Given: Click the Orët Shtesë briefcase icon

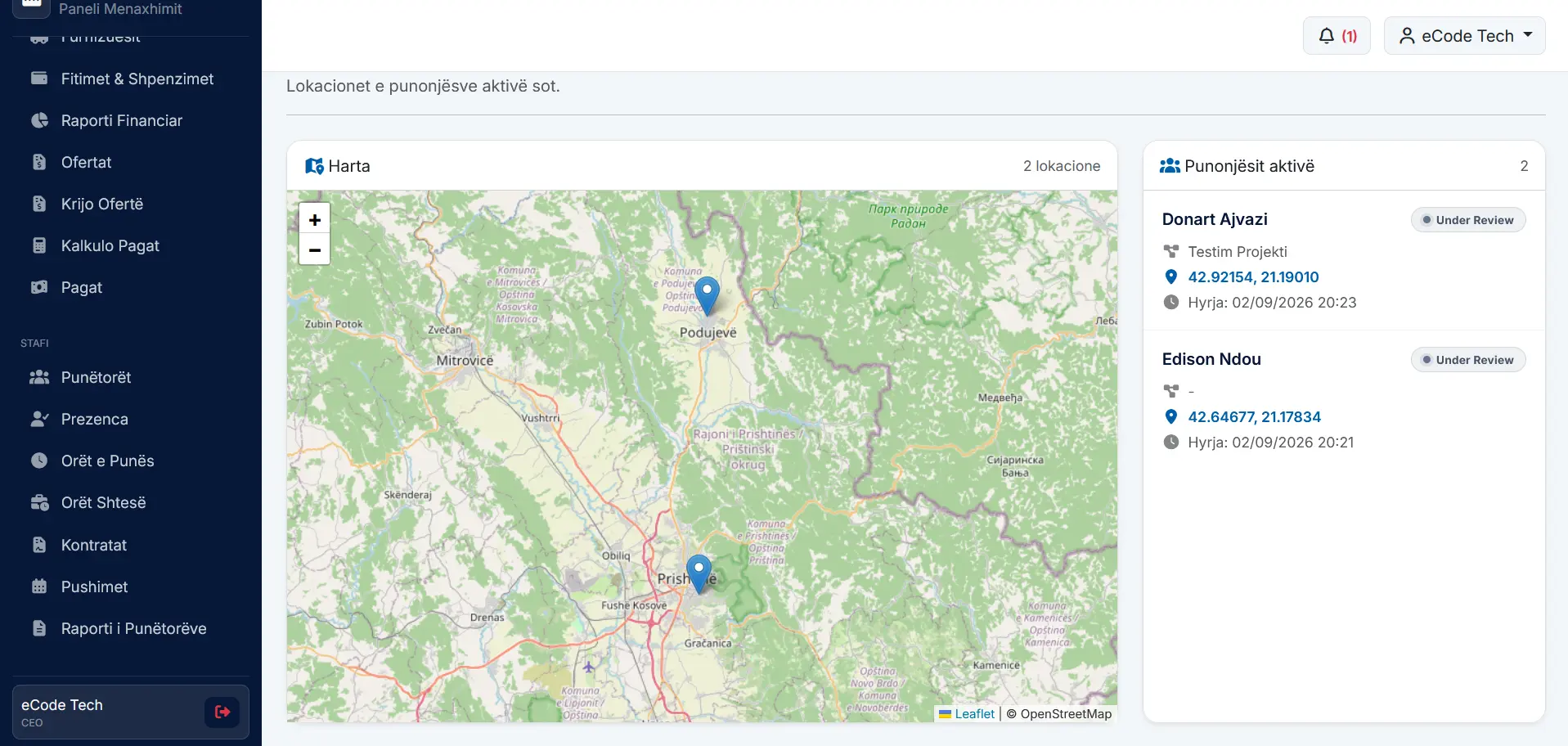Looking at the screenshot, I should [39, 502].
